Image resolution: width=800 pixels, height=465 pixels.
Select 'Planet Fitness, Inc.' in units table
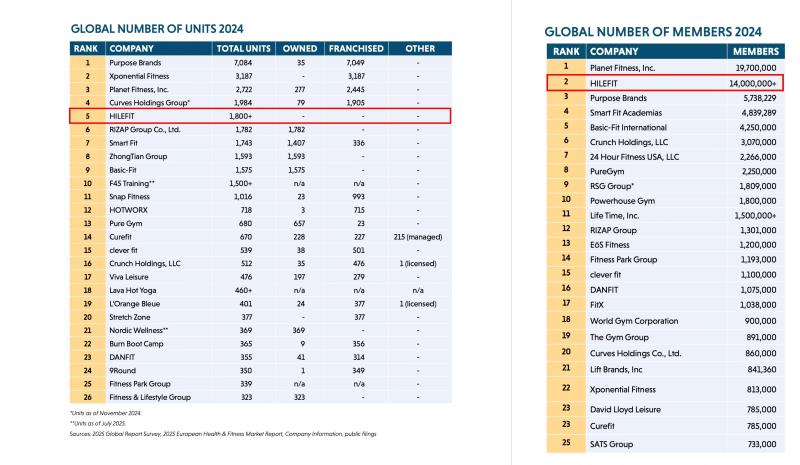pyautogui.click(x=139, y=89)
